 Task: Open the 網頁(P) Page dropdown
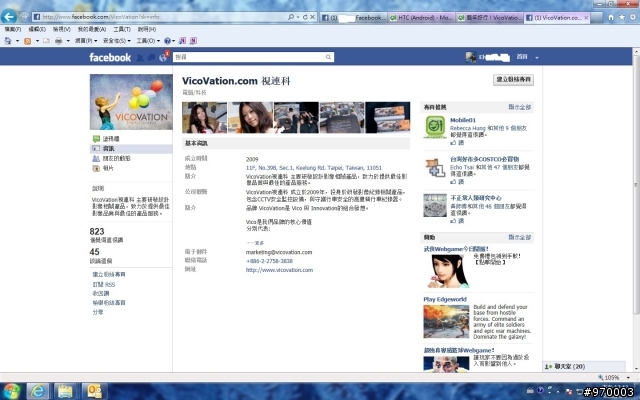pos(86,41)
